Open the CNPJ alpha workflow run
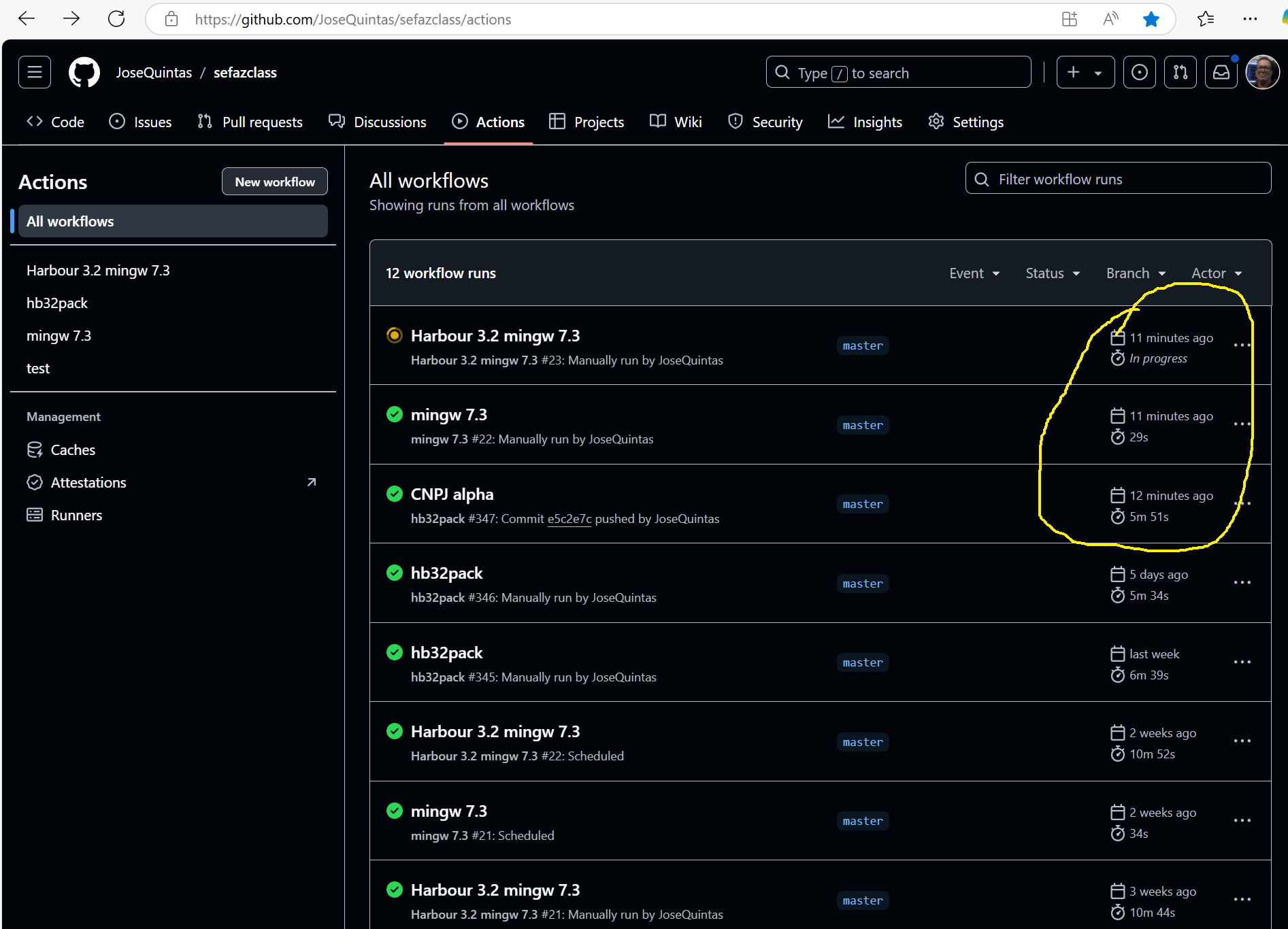Image resolution: width=1288 pixels, height=929 pixels. 452,494
